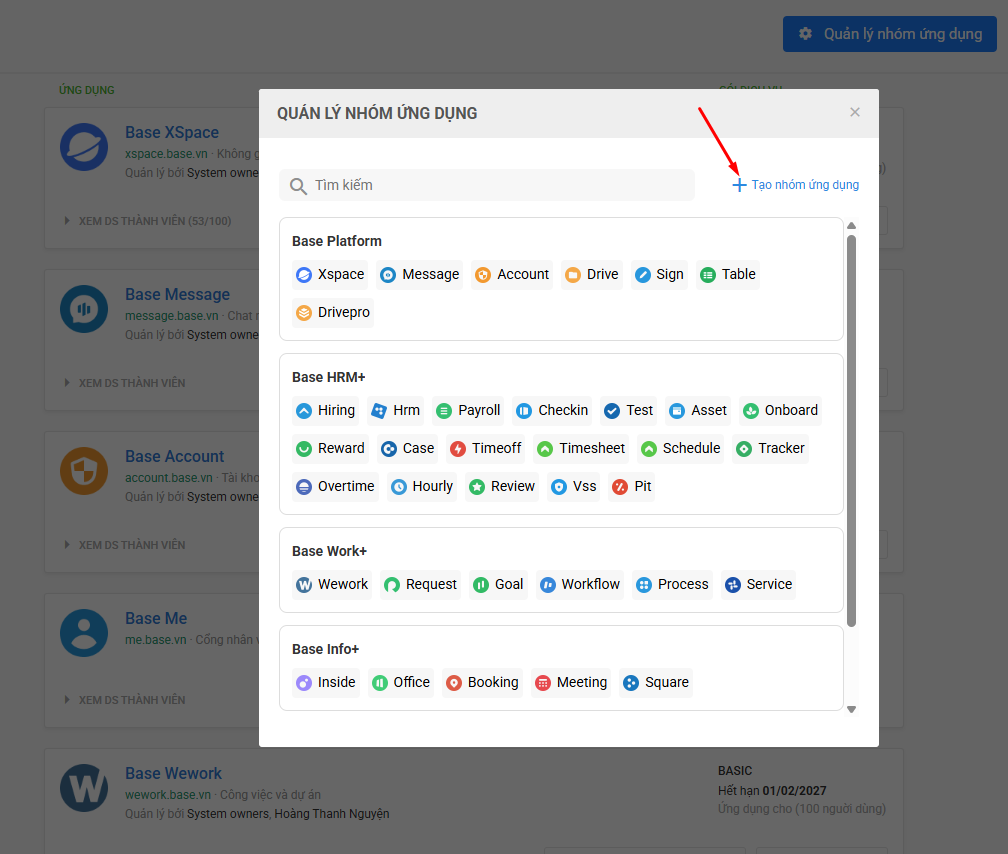The width and height of the screenshot is (1008, 854).
Task: Choose the Test app chip
Action: tap(629, 410)
